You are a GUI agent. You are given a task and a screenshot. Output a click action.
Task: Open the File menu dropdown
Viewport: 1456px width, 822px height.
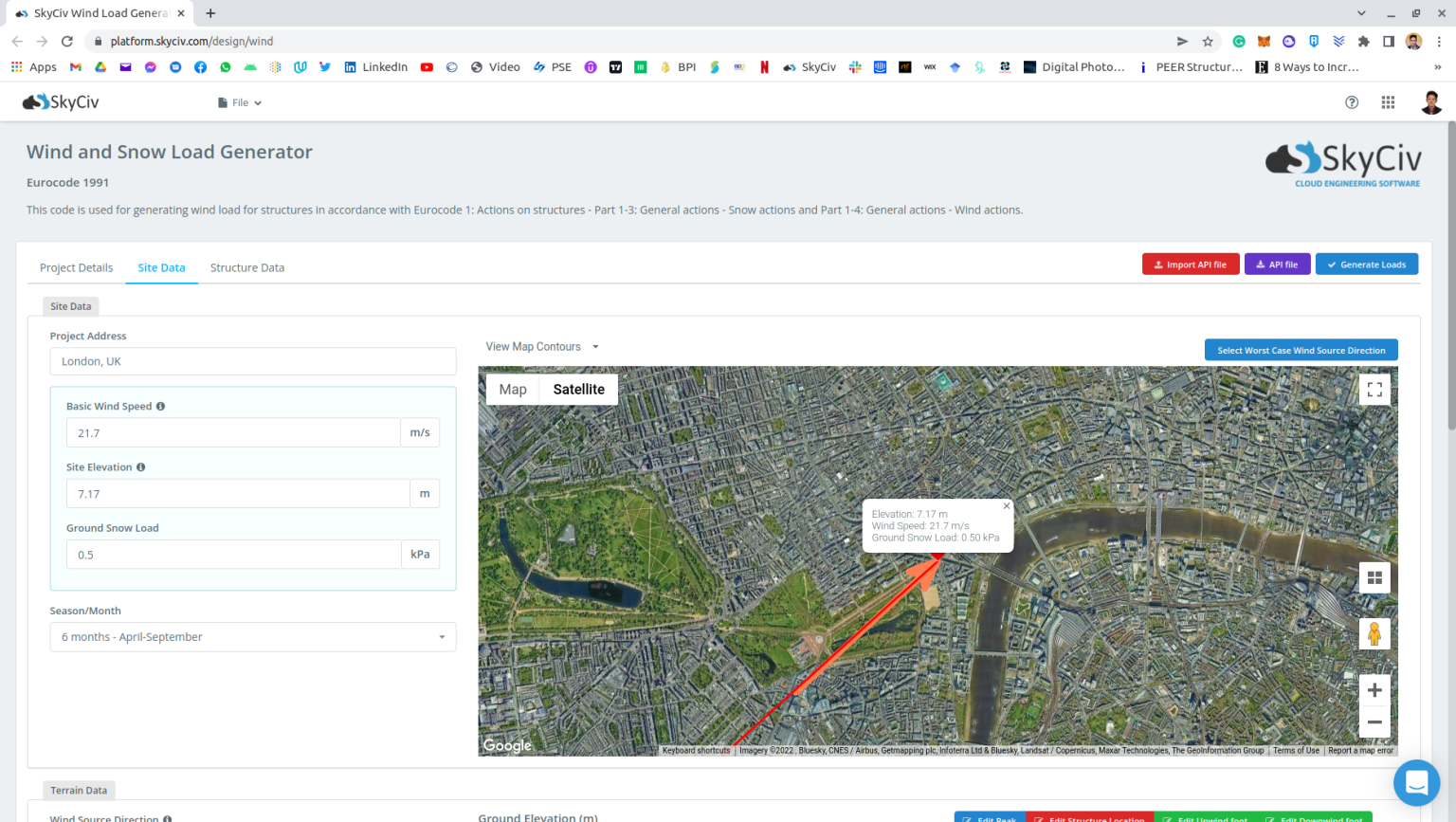[240, 102]
